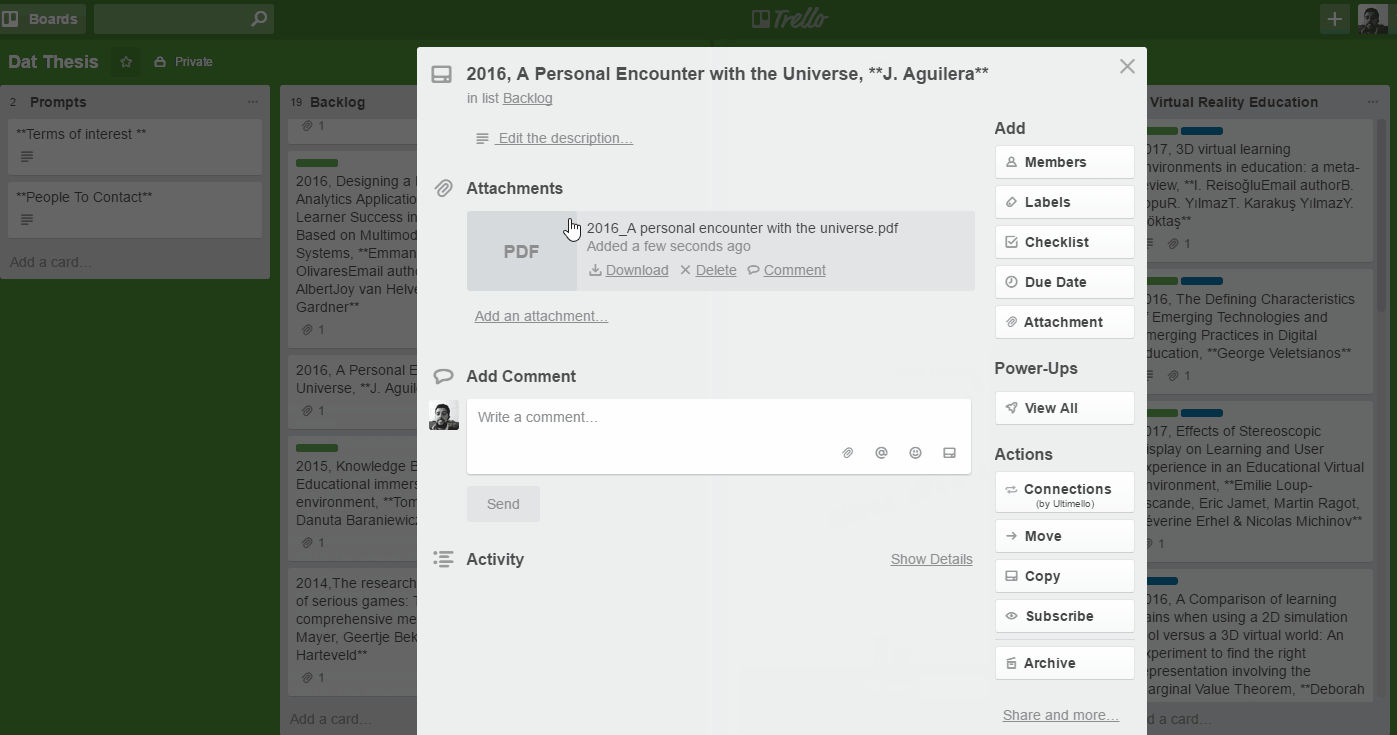Show Details in the Activity section
Image resolution: width=1397 pixels, height=735 pixels.
(x=931, y=559)
